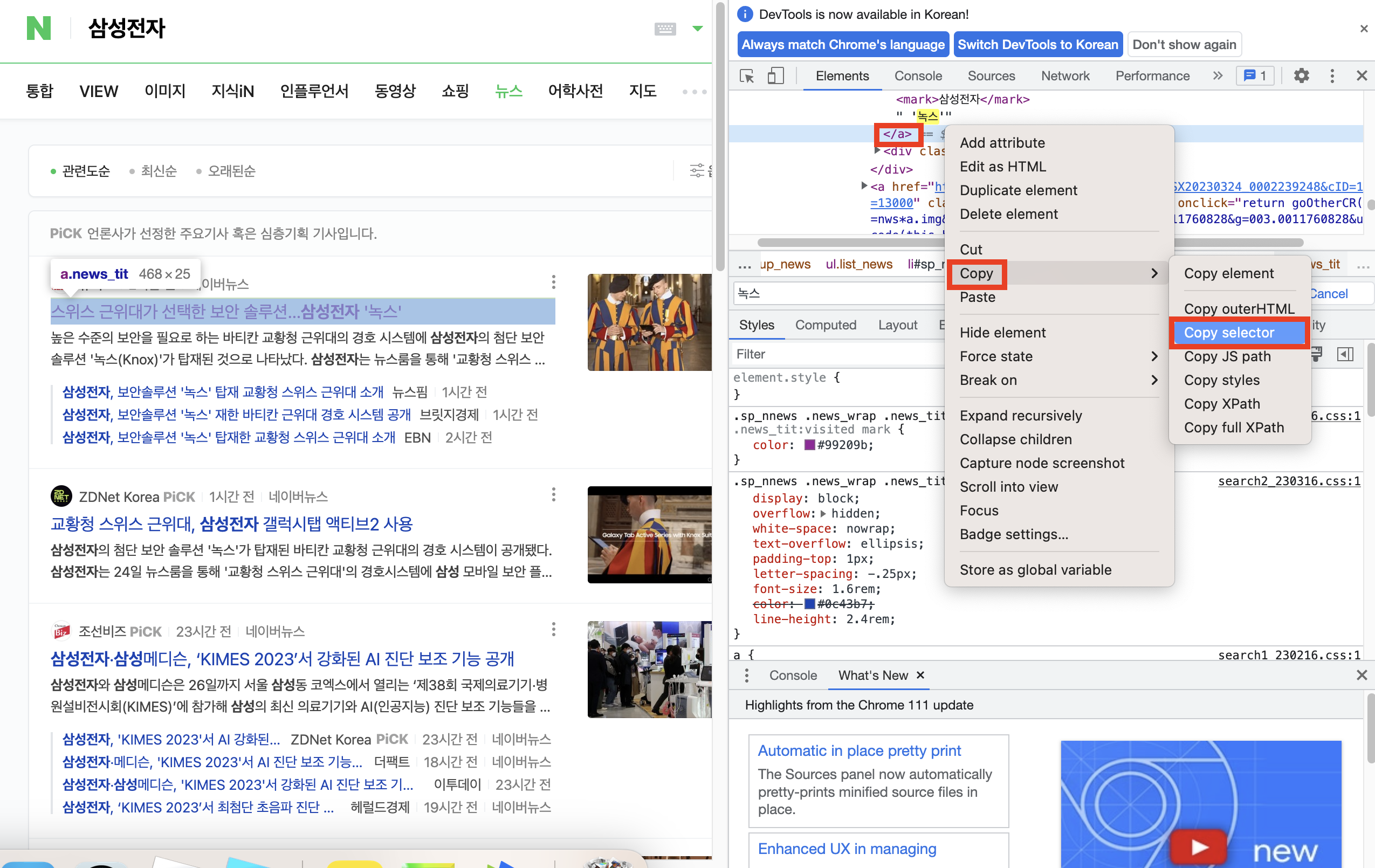Select the 관련도순 sort option
This screenshot has height=868, width=1375.
pos(86,171)
